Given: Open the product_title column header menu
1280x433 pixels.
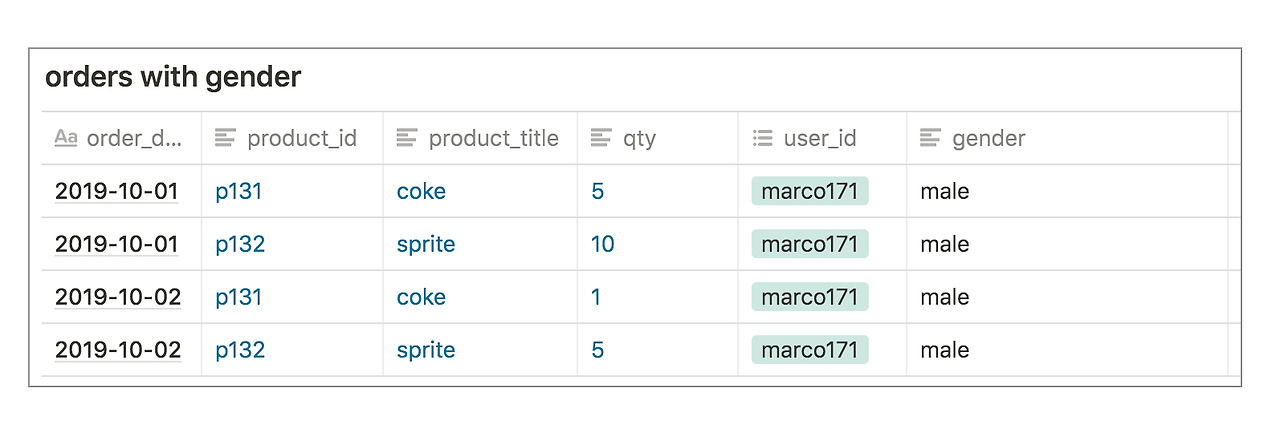Looking at the screenshot, I should (x=493, y=138).
